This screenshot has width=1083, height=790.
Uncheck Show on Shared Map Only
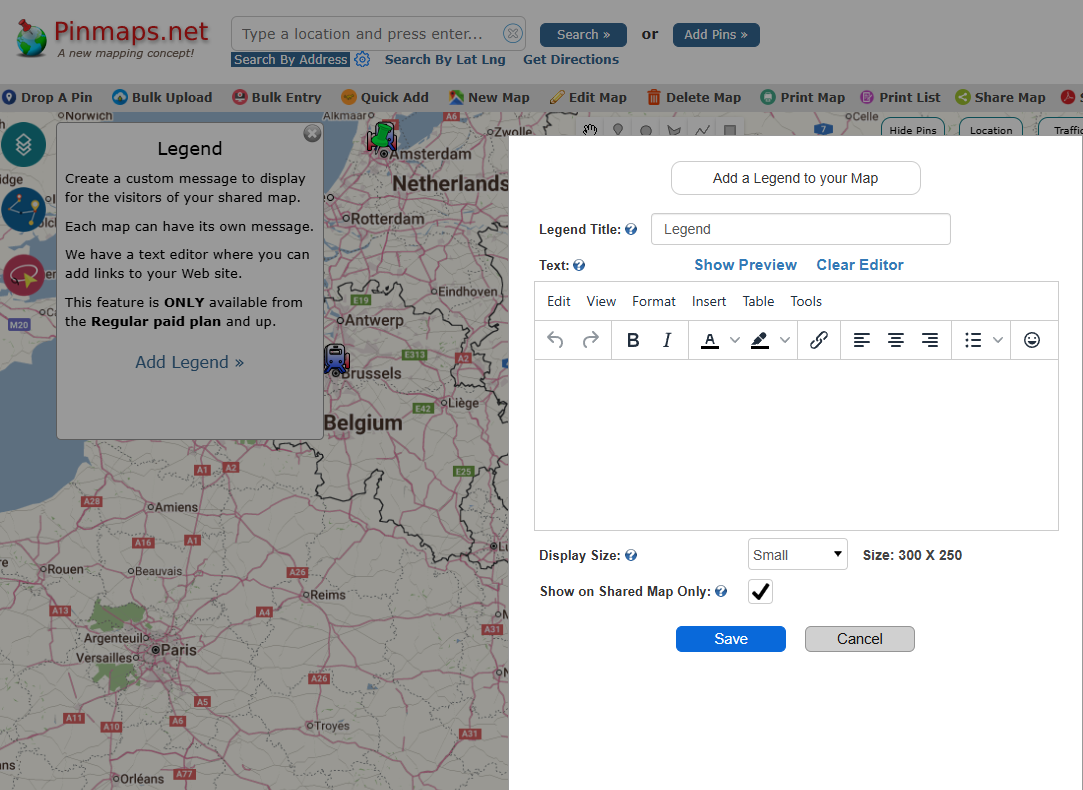(x=760, y=591)
